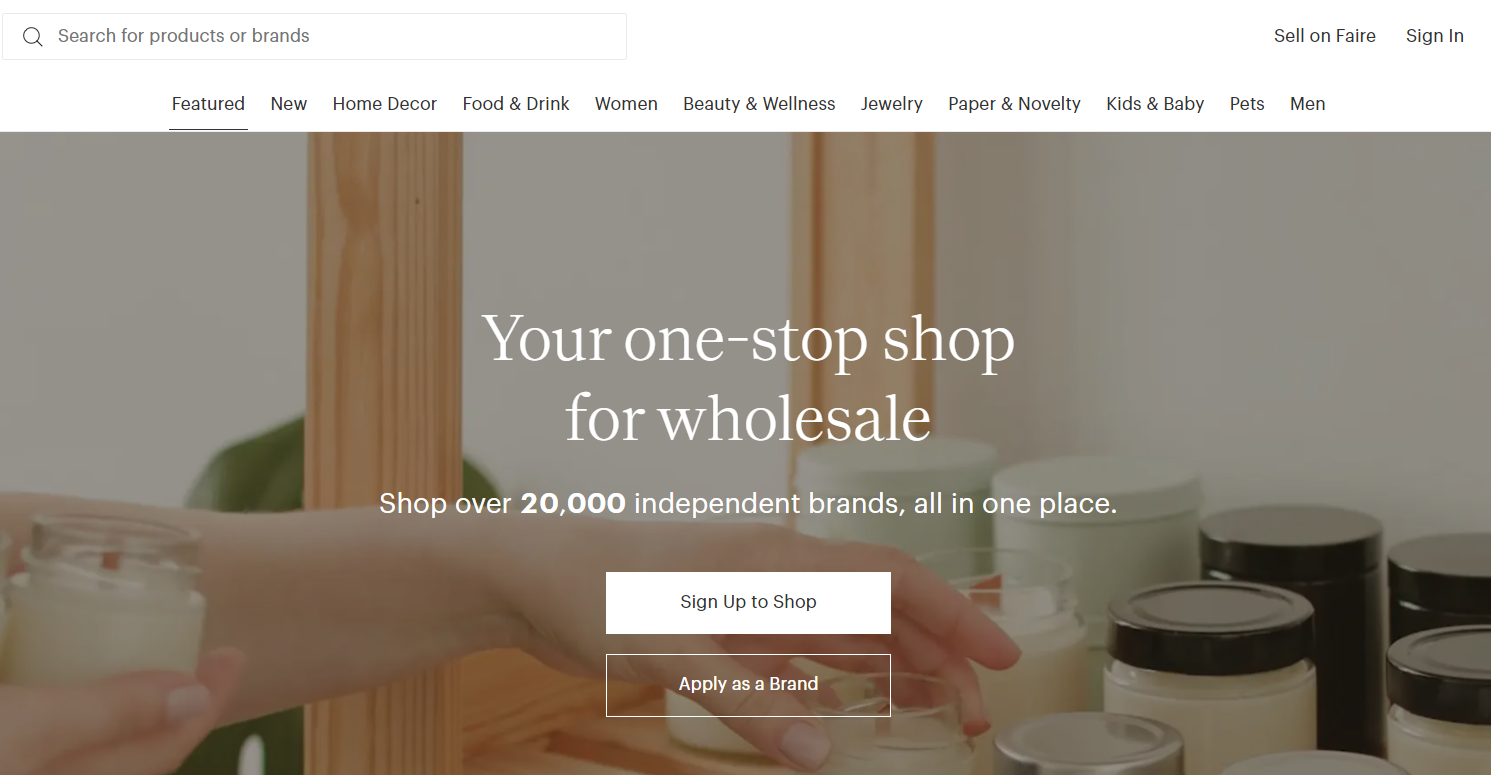Go to Sign In
Viewport: 1491px width, 775px height.
click(x=1434, y=36)
